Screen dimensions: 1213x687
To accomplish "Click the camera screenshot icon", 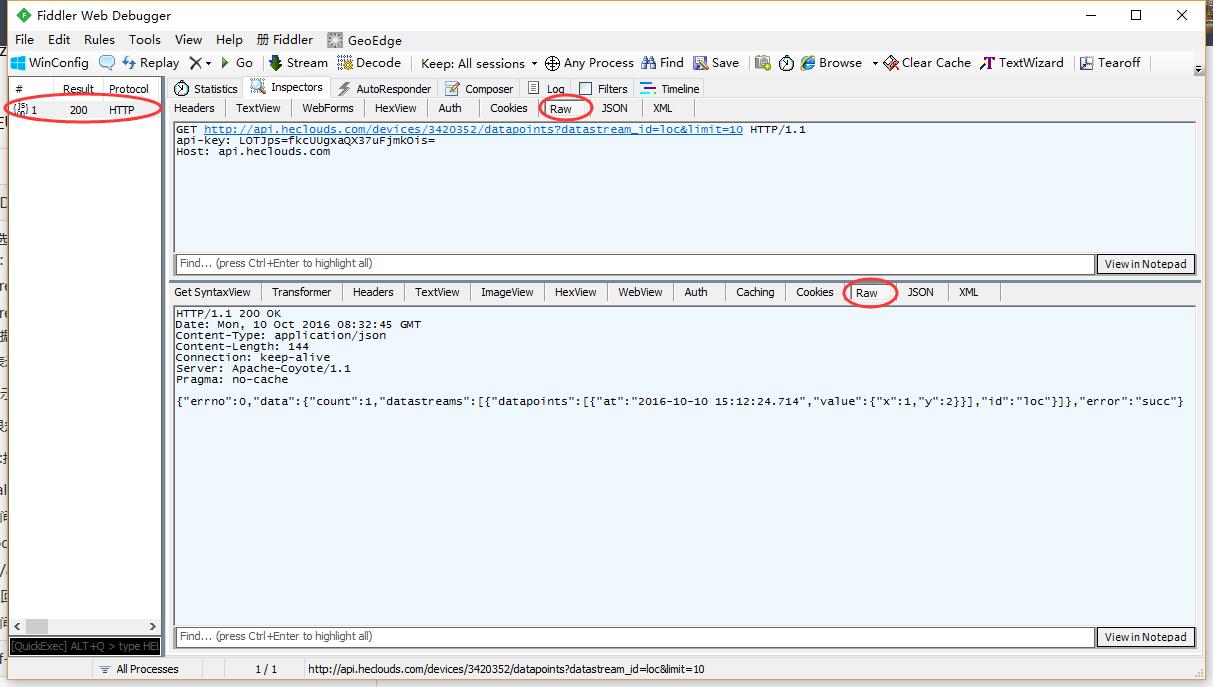I will pyautogui.click(x=763, y=62).
